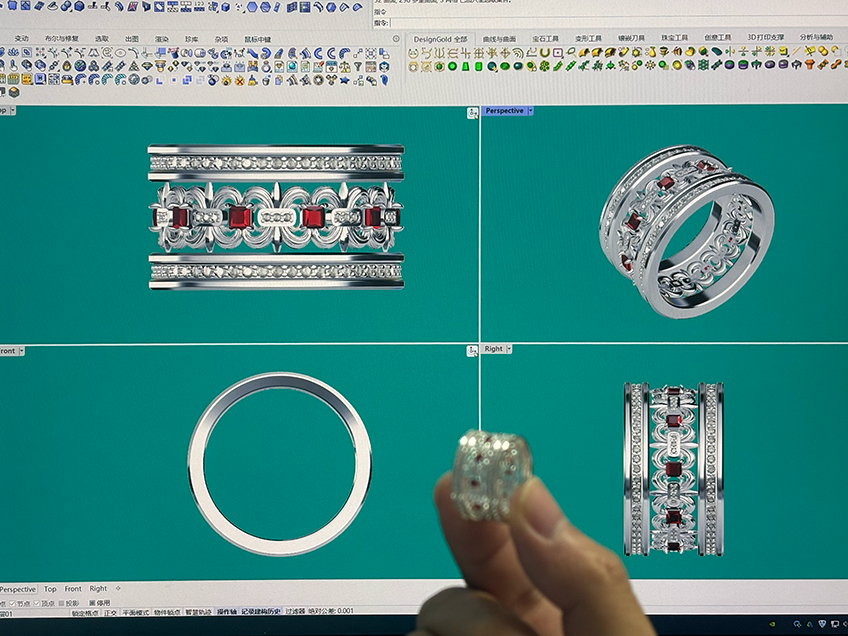Image resolution: width=848 pixels, height=636 pixels.
Task: Click the command input field
Action: [617, 23]
